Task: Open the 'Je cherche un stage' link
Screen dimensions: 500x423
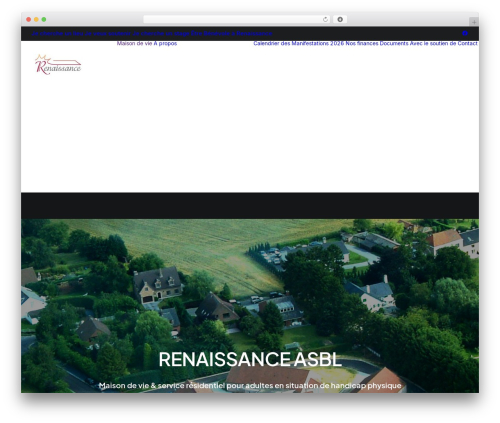Action: (x=161, y=33)
